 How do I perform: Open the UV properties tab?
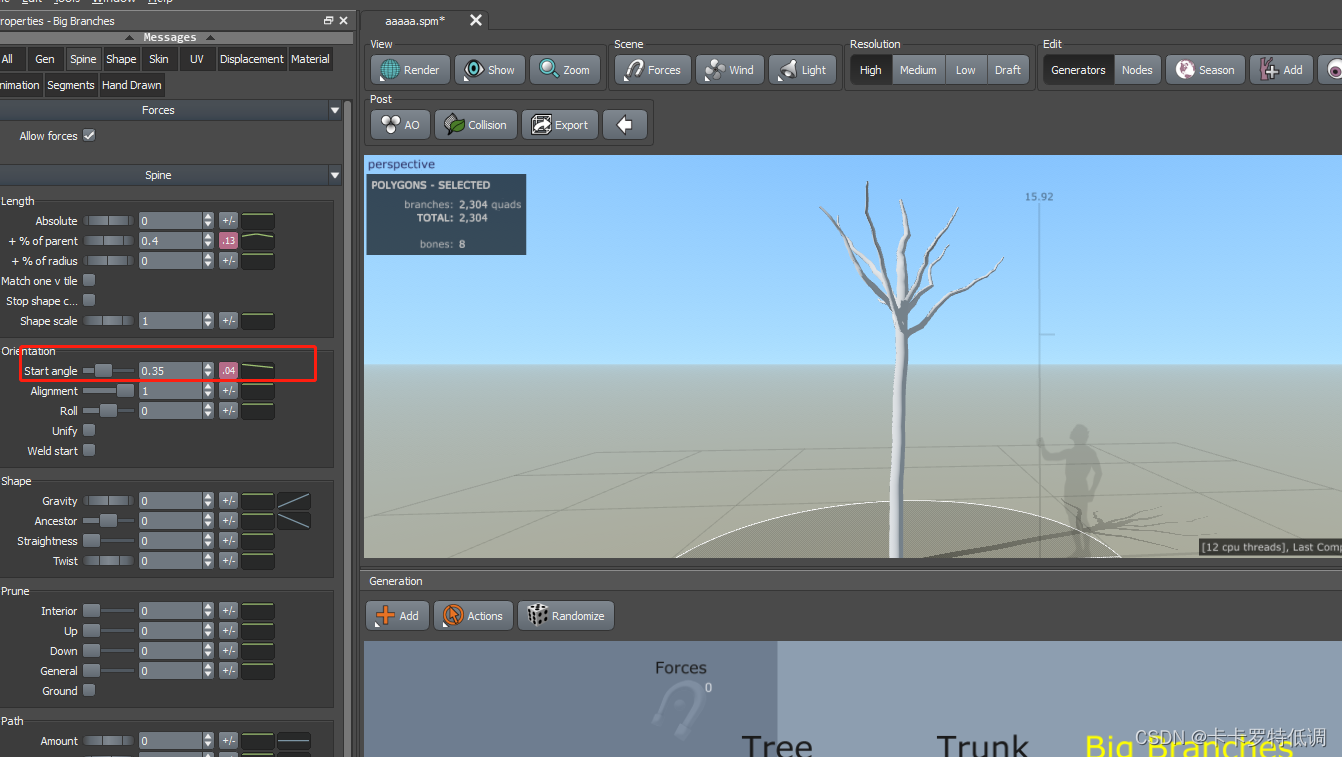(x=196, y=60)
